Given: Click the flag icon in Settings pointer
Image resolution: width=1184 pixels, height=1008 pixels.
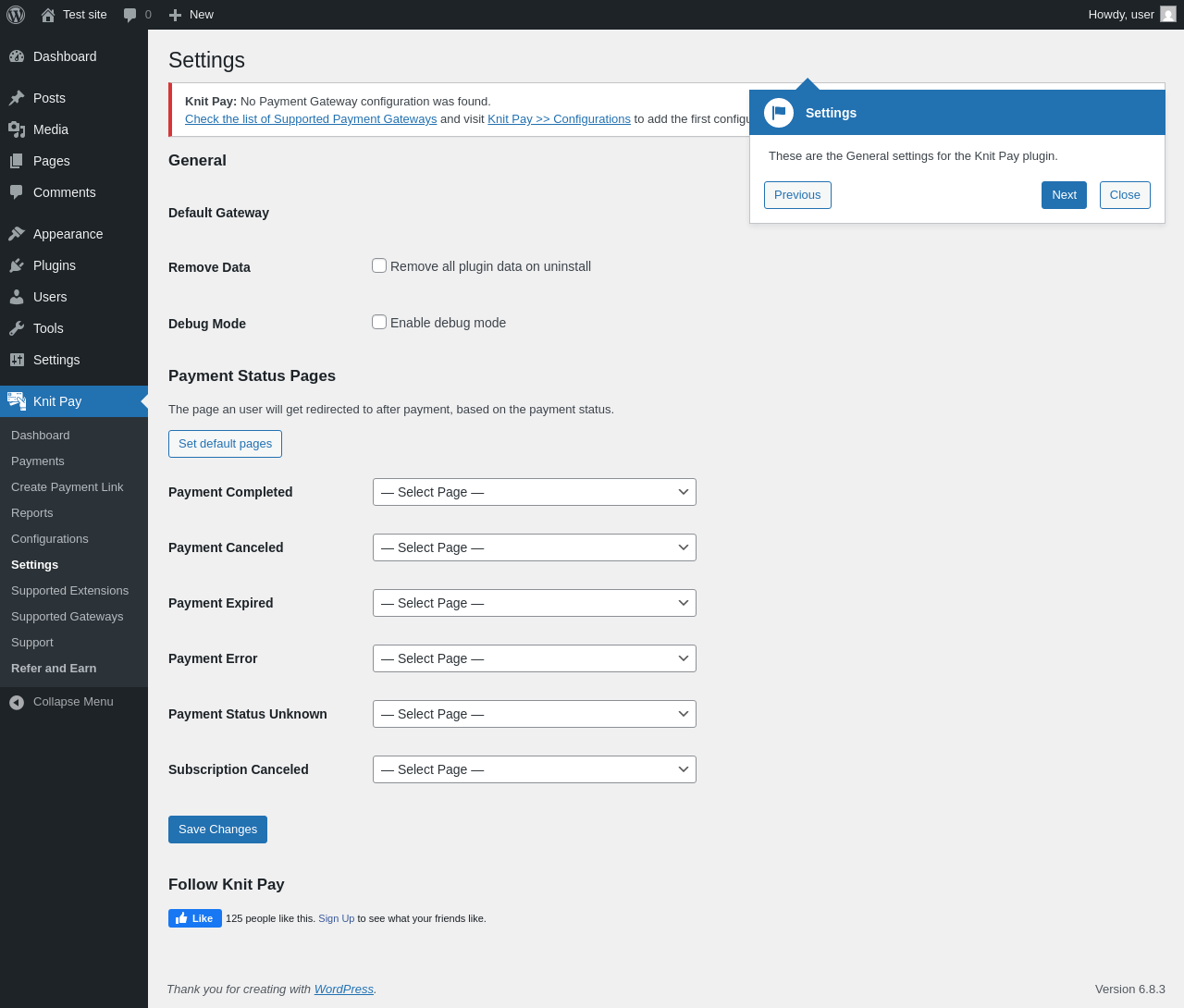Looking at the screenshot, I should tap(779, 113).
